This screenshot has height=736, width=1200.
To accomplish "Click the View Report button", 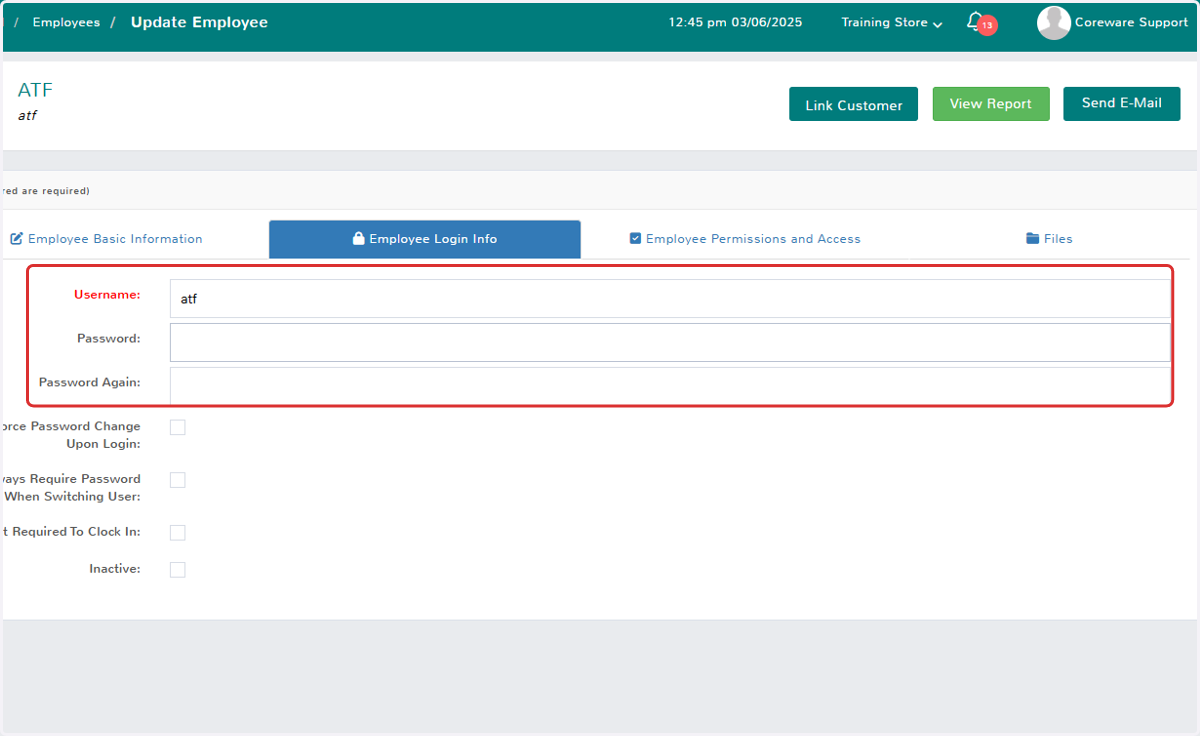I will (991, 104).
